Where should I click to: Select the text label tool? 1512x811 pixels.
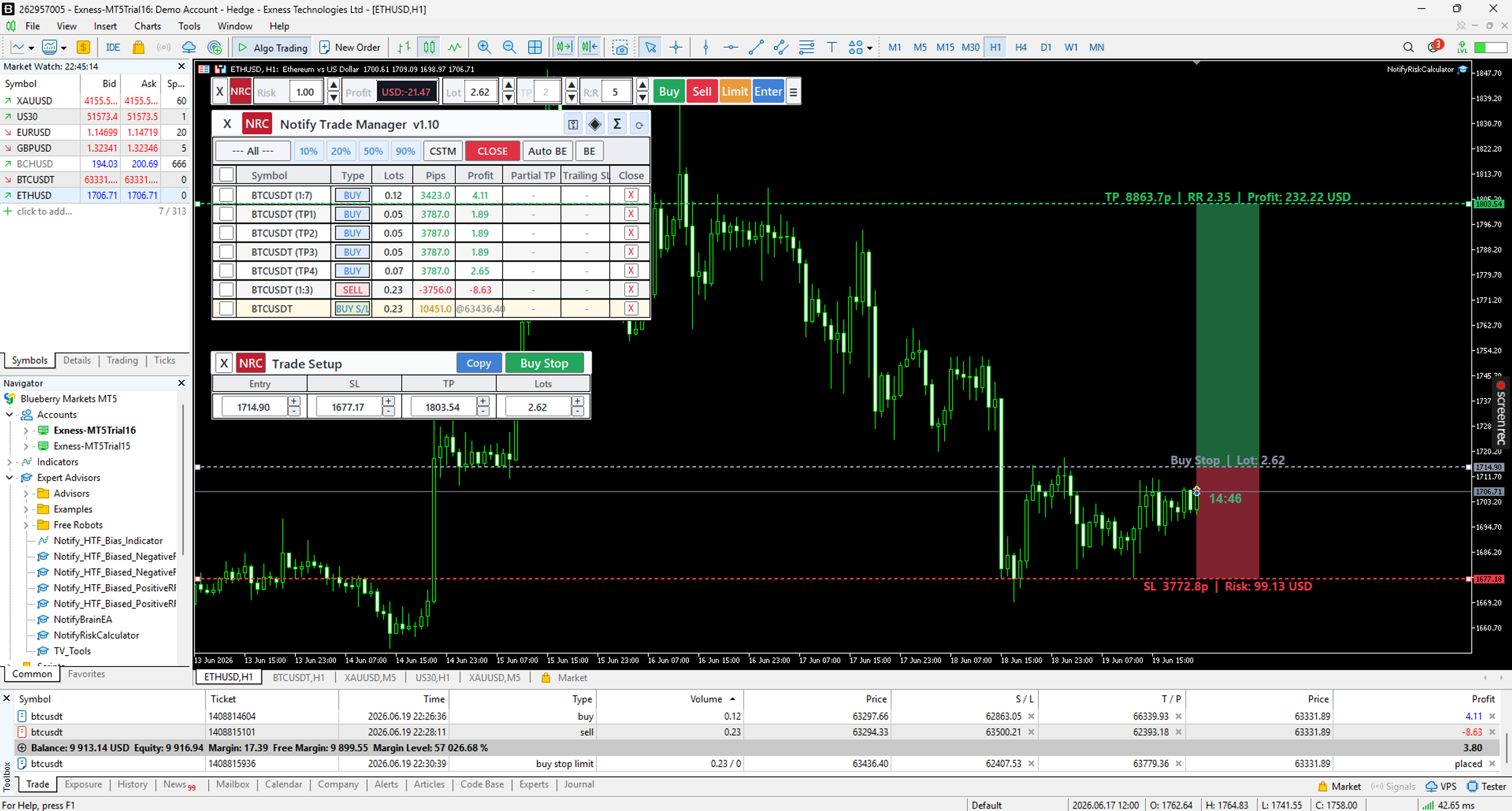point(832,47)
